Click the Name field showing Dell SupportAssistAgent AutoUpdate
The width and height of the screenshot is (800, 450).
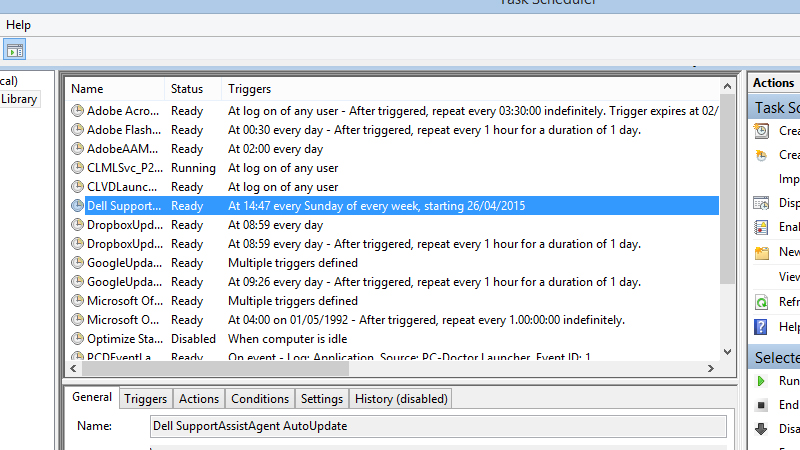pyautogui.click(x=438, y=426)
